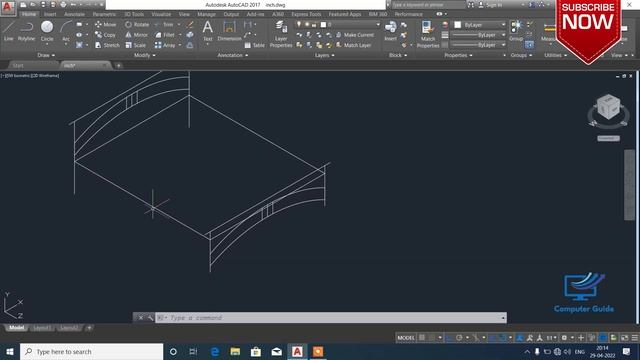
Task: Toggle MODEL space button in status bar
Action: point(406,338)
